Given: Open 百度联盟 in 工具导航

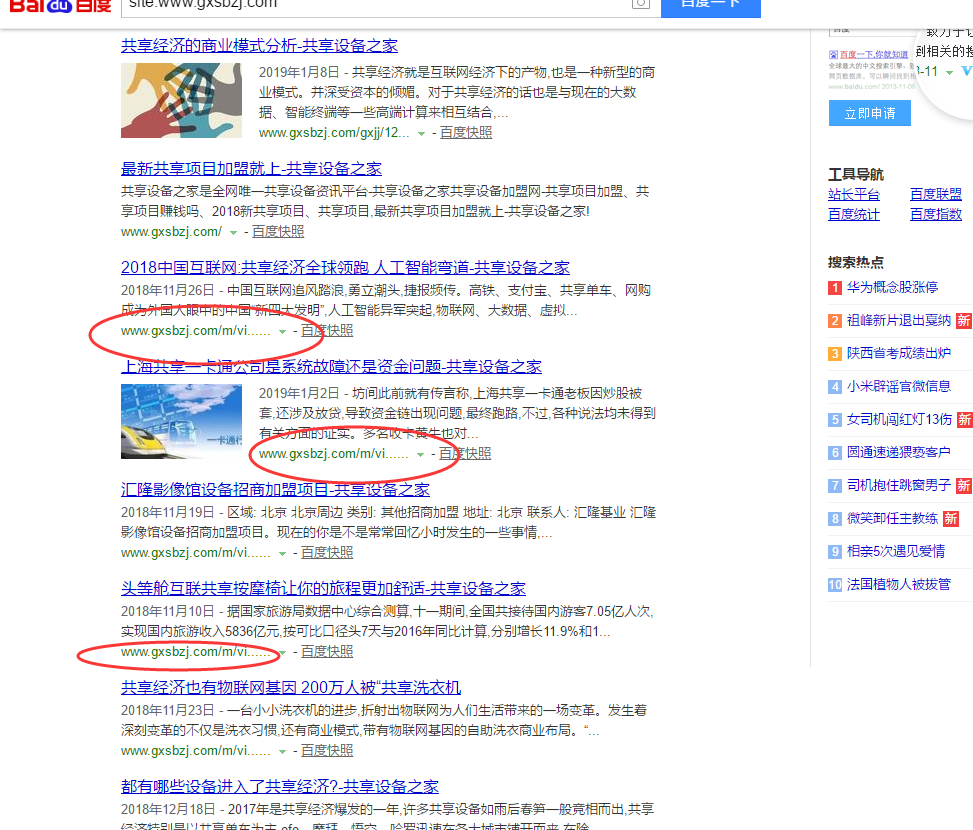Looking at the screenshot, I should (936, 195).
